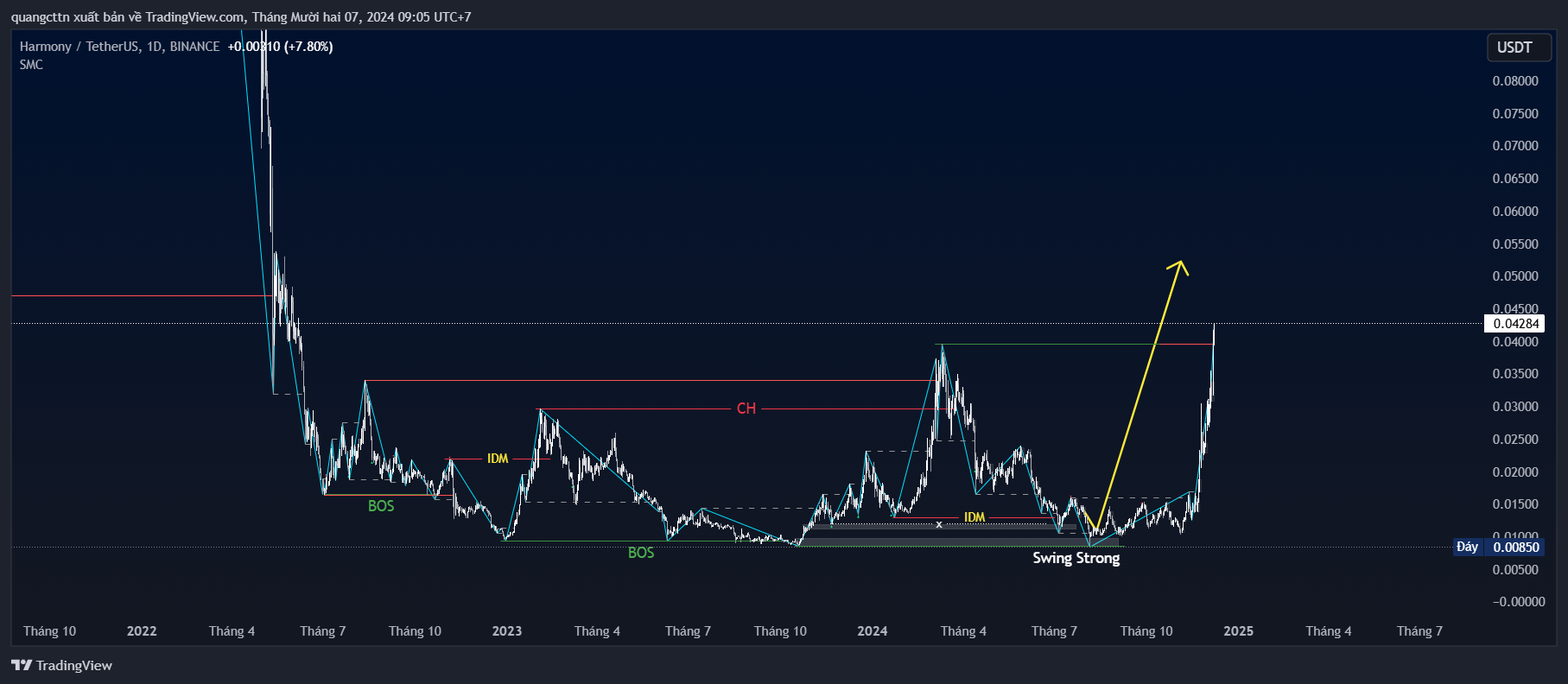Click the 2025 label on the time axis
Screen dimensions: 1568x684
(x=1238, y=631)
